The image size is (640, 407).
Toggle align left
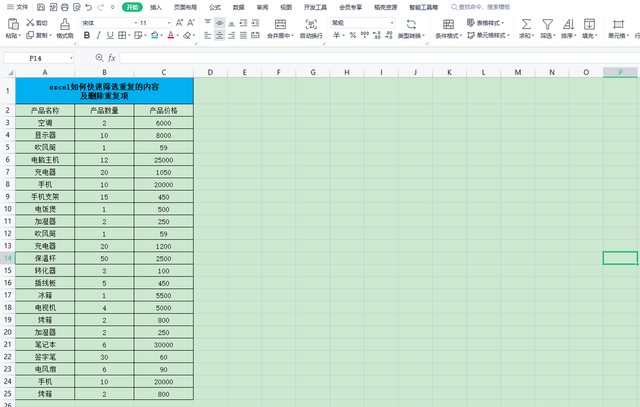pos(208,36)
